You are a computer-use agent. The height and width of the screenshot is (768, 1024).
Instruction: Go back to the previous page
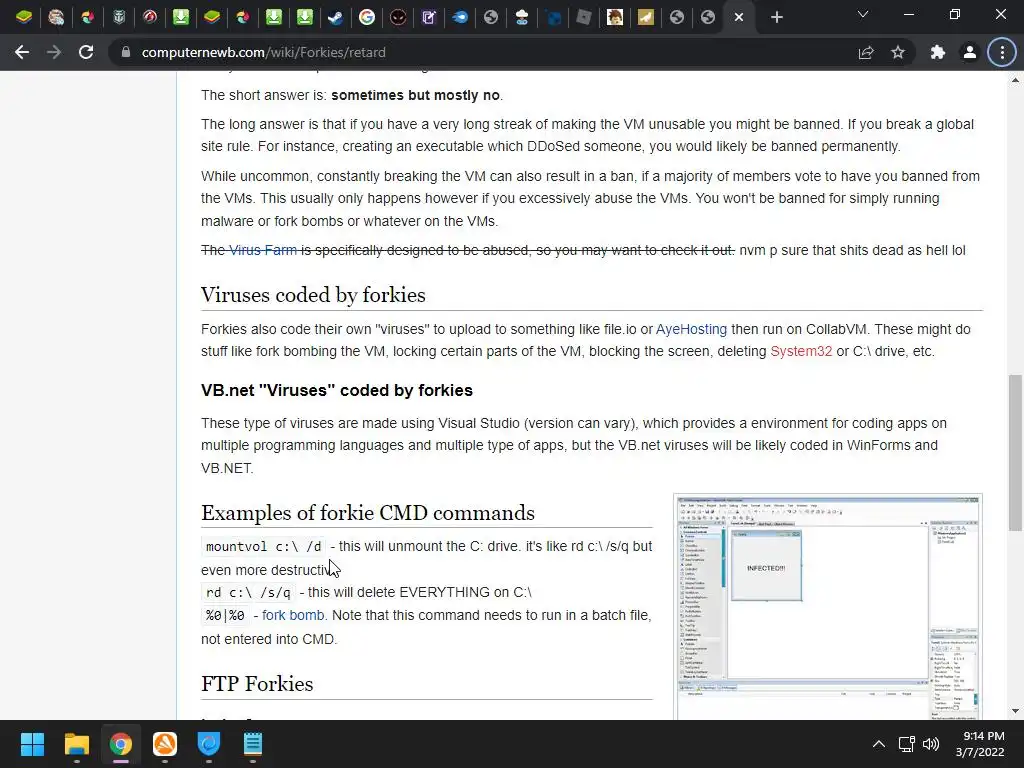(x=22, y=52)
